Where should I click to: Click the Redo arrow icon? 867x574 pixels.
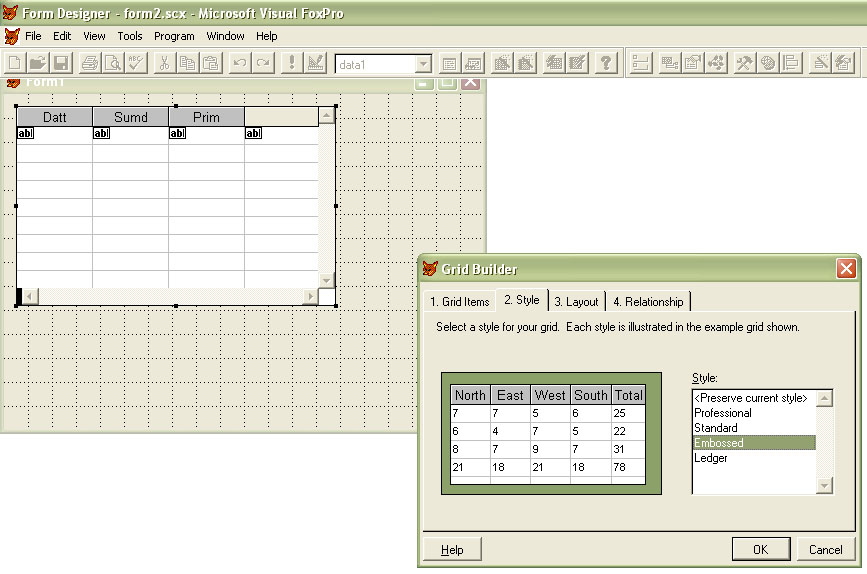coord(263,63)
